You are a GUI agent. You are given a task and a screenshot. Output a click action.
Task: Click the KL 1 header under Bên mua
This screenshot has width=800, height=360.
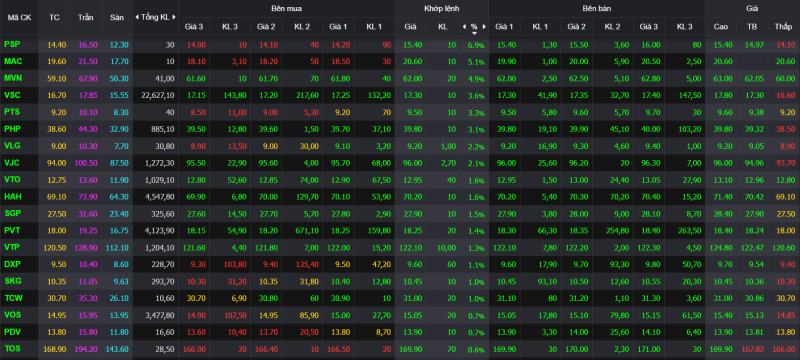(374, 27)
